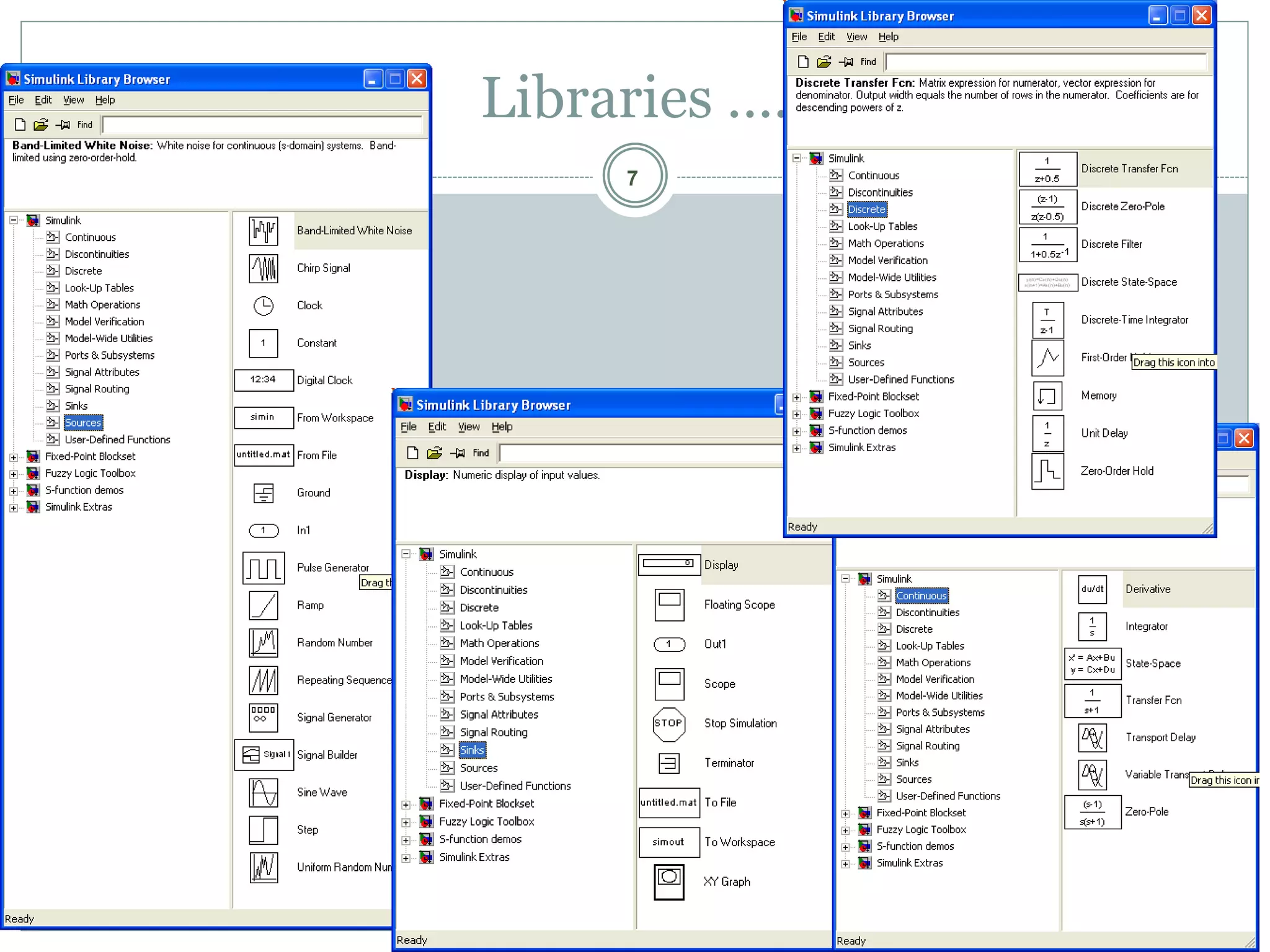
Task: Click the Find button in the Sinks browser
Action: 481,453
